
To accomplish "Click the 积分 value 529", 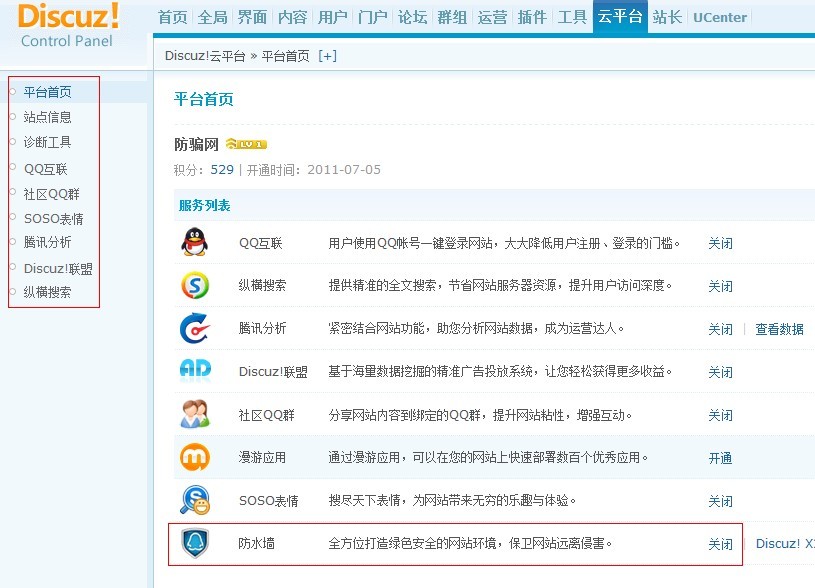I will tap(222, 169).
